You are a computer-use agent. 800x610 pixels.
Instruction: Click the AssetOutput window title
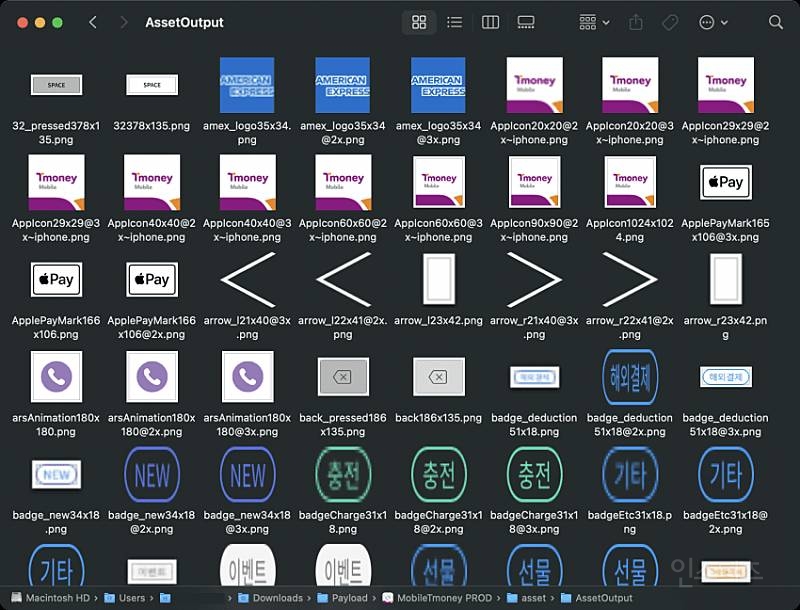[184, 22]
